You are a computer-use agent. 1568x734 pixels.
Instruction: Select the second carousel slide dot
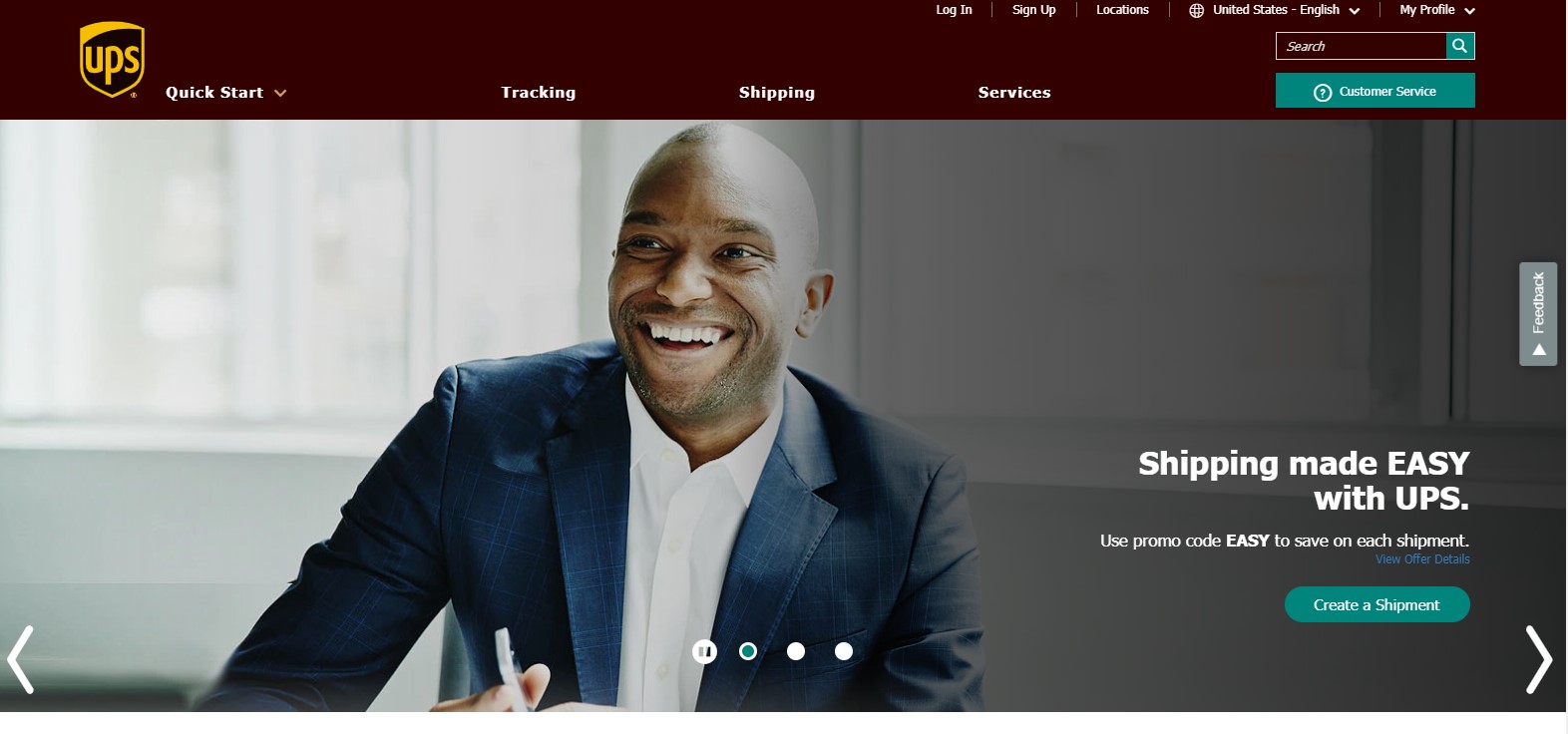pyautogui.click(x=748, y=651)
